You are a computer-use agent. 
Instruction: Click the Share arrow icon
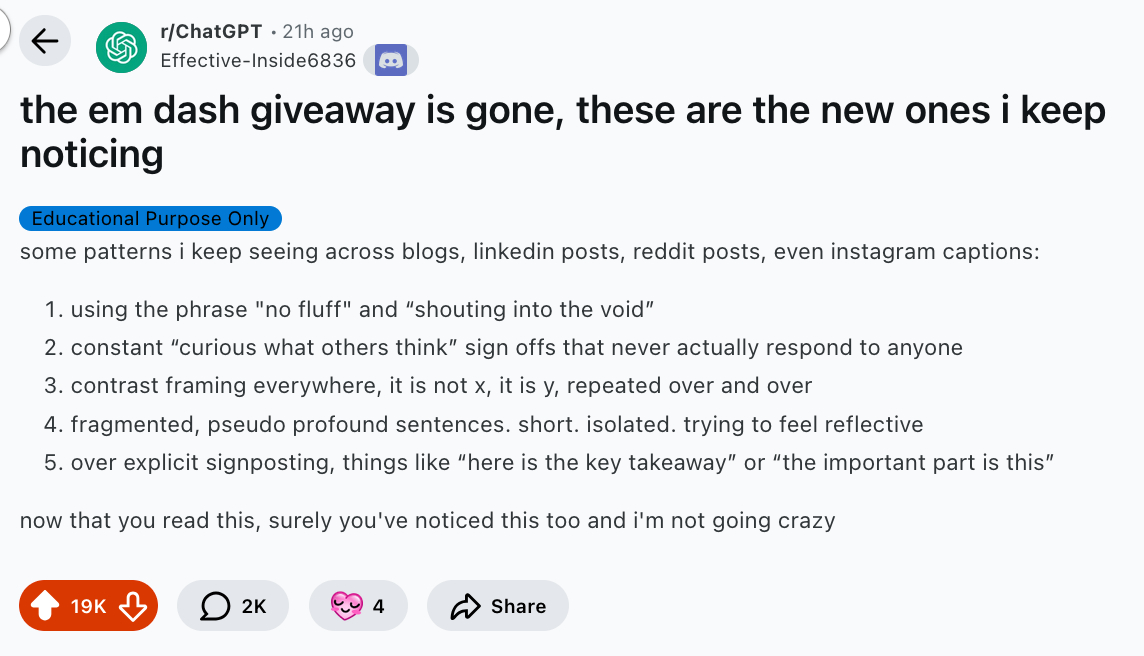466,606
